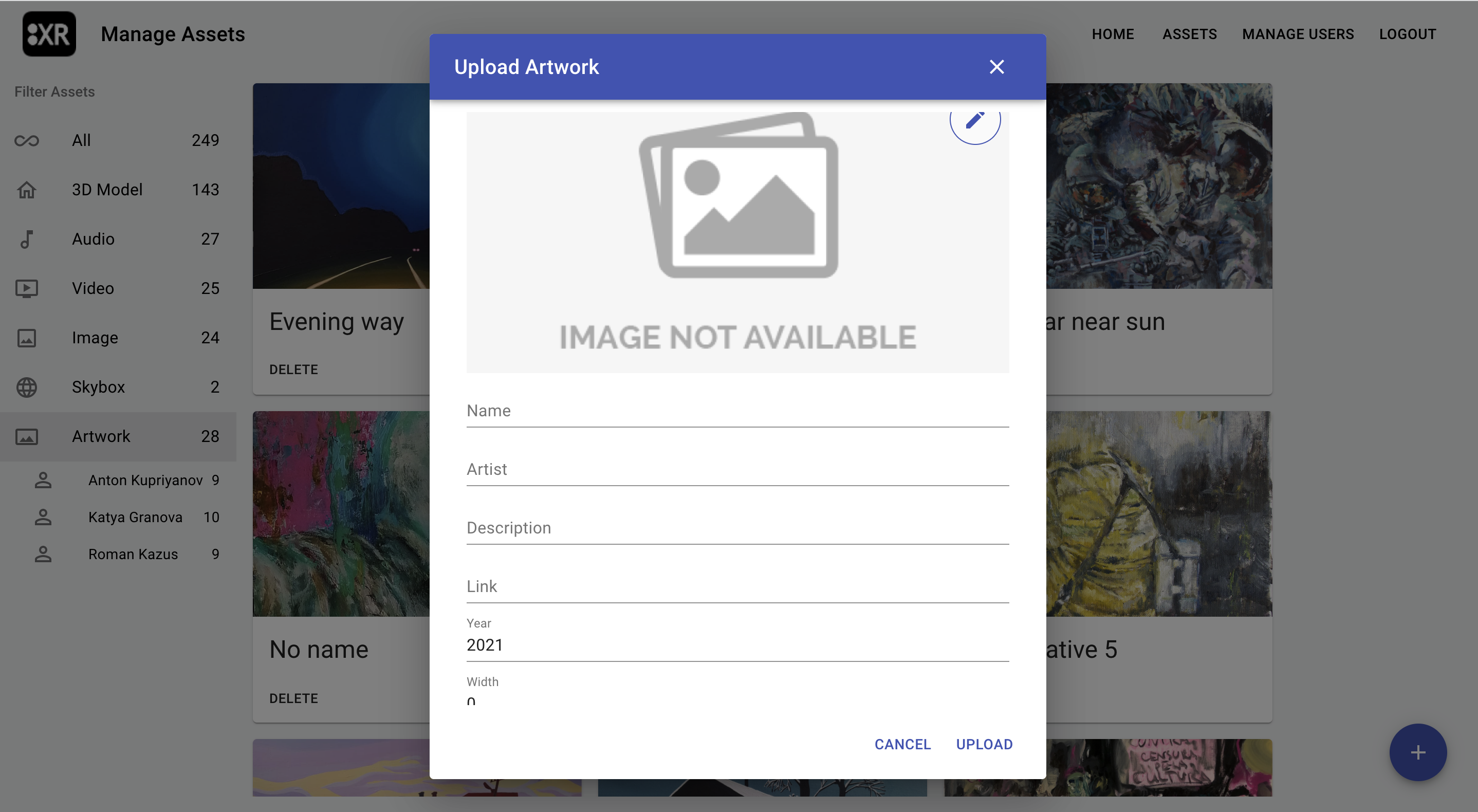
Task: Click the plus add asset button
Action: tap(1417, 752)
